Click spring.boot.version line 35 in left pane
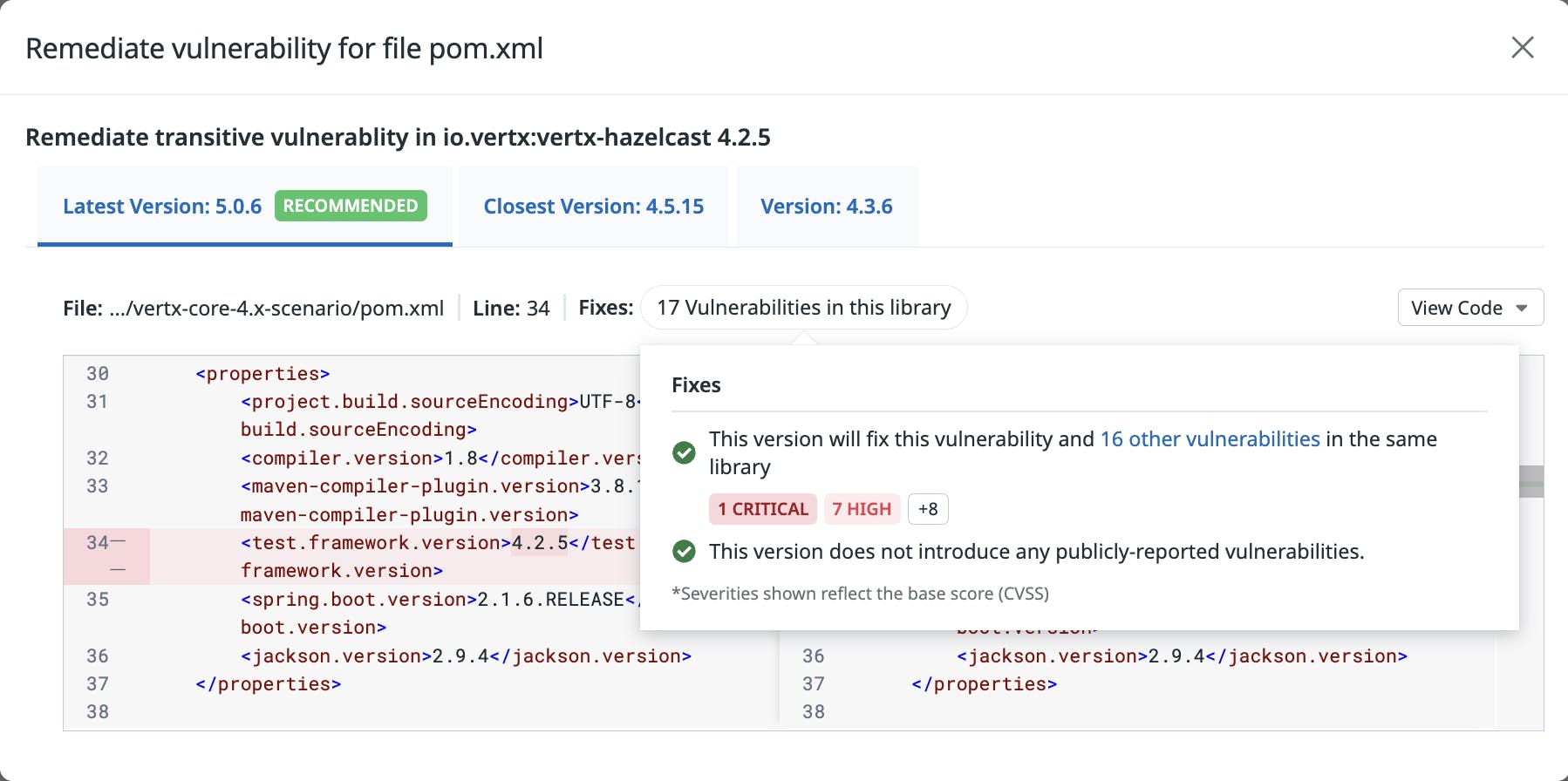Image resolution: width=1568 pixels, height=781 pixels. 440,614
